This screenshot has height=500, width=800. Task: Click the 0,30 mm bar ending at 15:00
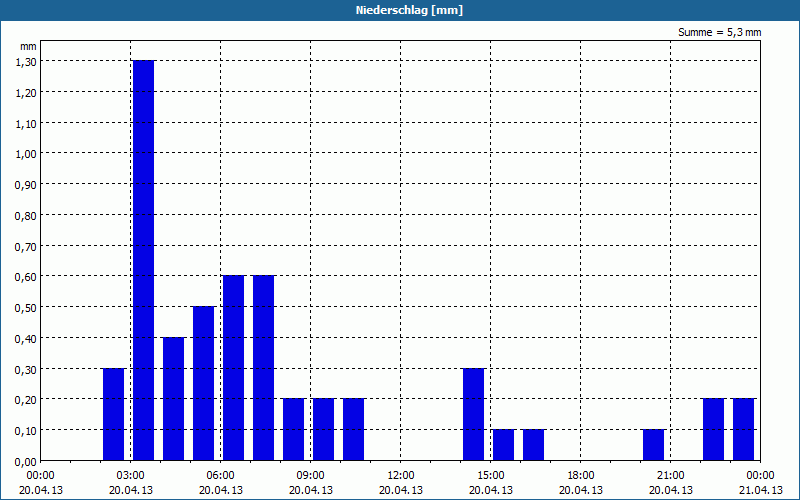(x=473, y=414)
